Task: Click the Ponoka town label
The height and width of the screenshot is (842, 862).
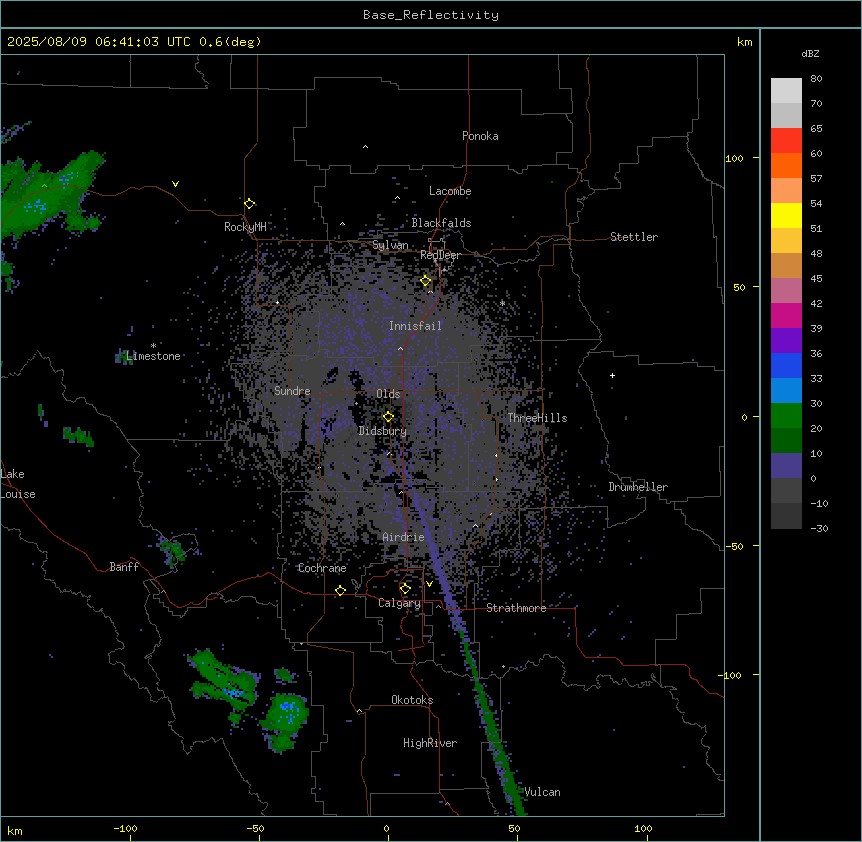Action: tap(480, 136)
